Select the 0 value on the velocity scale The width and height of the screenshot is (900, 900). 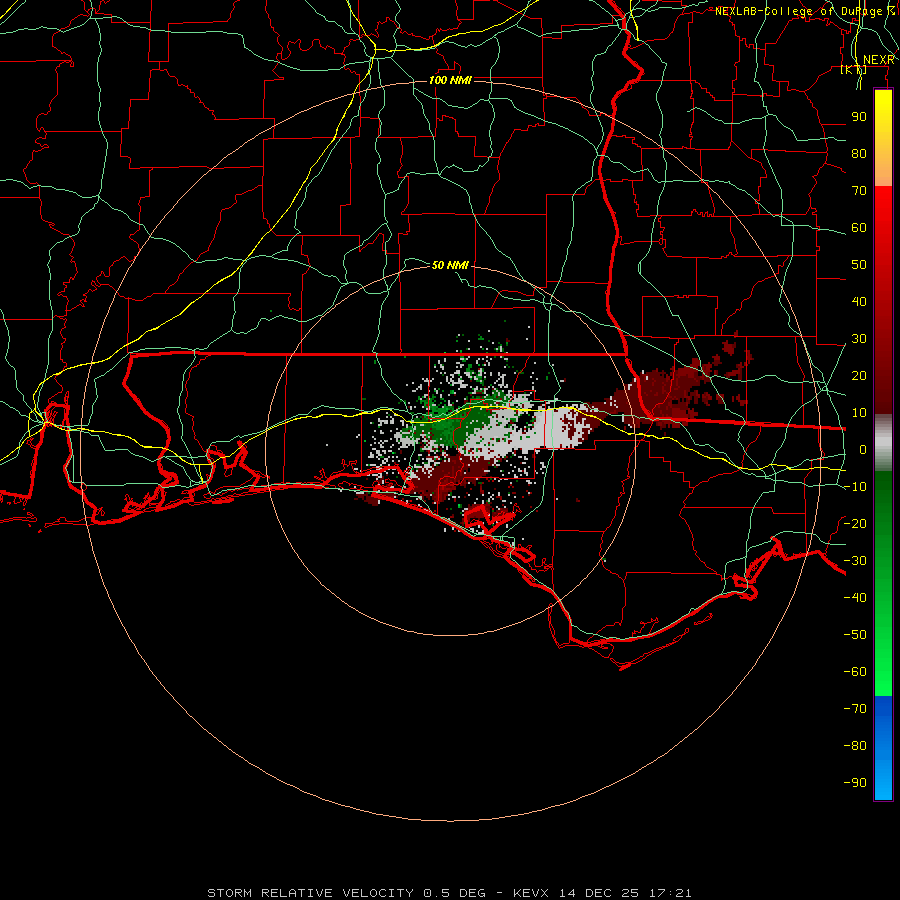click(x=863, y=450)
